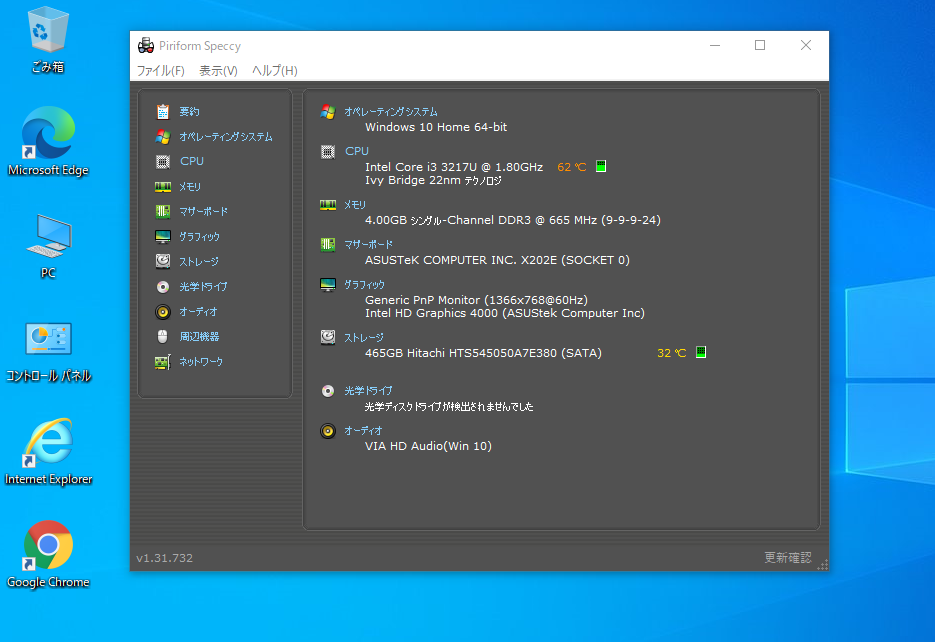
Task: Click the Intel Core i3 3217U text
Action: [454, 167]
